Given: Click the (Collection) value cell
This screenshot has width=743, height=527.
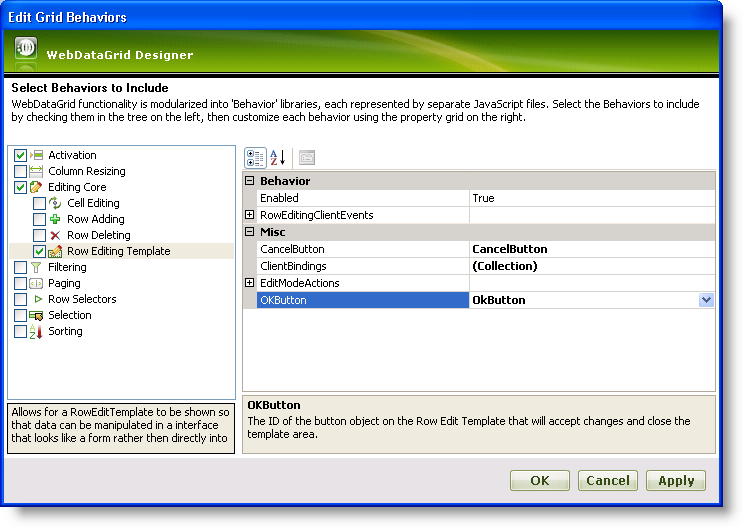Looking at the screenshot, I should click(x=592, y=266).
